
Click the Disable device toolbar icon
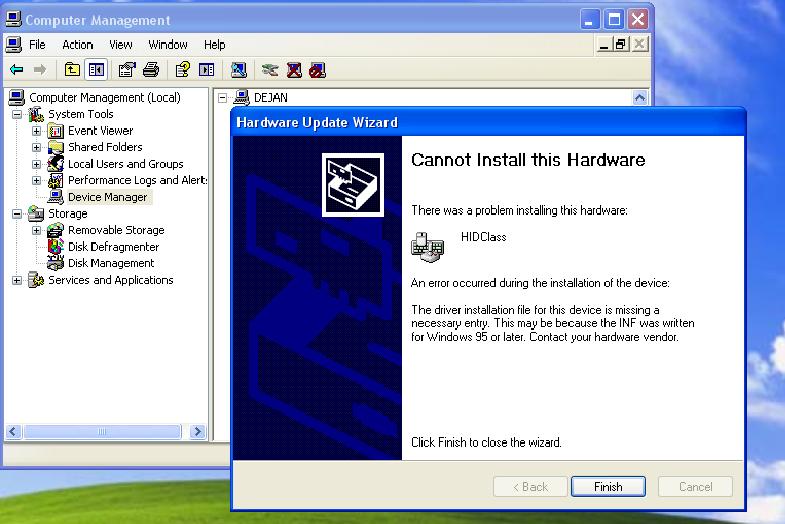click(x=317, y=70)
